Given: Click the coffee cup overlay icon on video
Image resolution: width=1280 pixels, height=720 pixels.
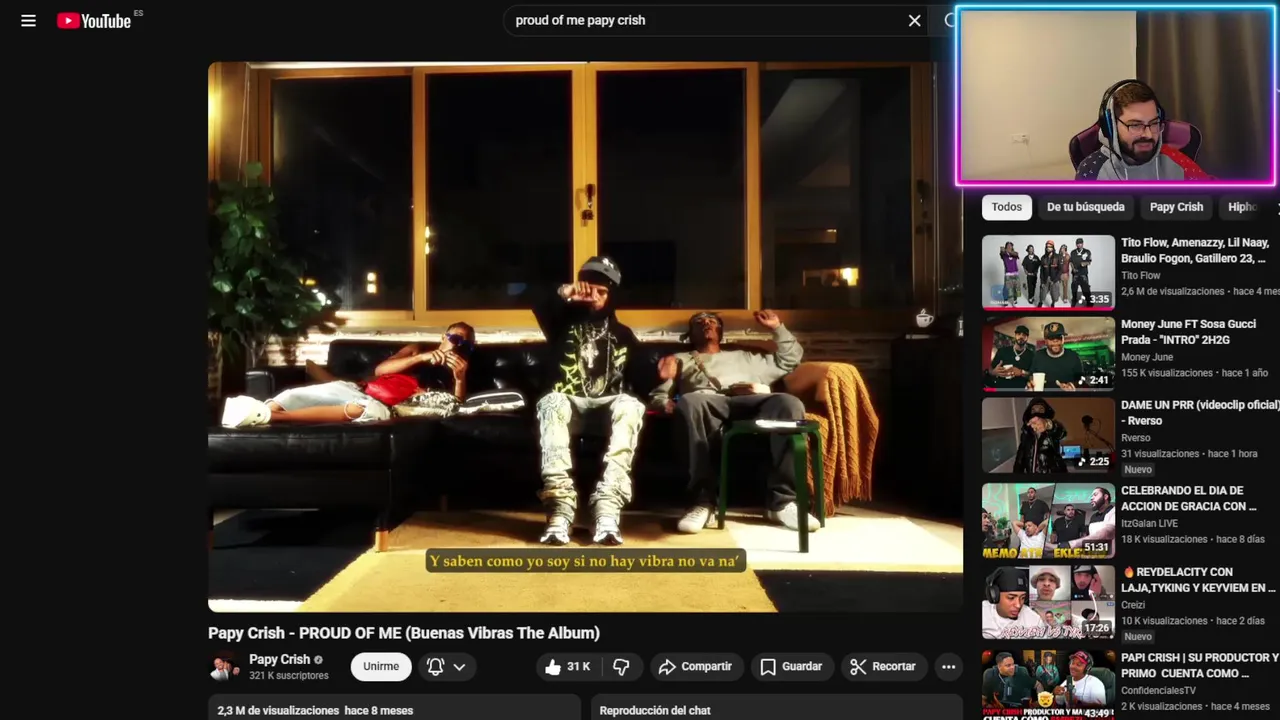Looking at the screenshot, I should (x=925, y=318).
